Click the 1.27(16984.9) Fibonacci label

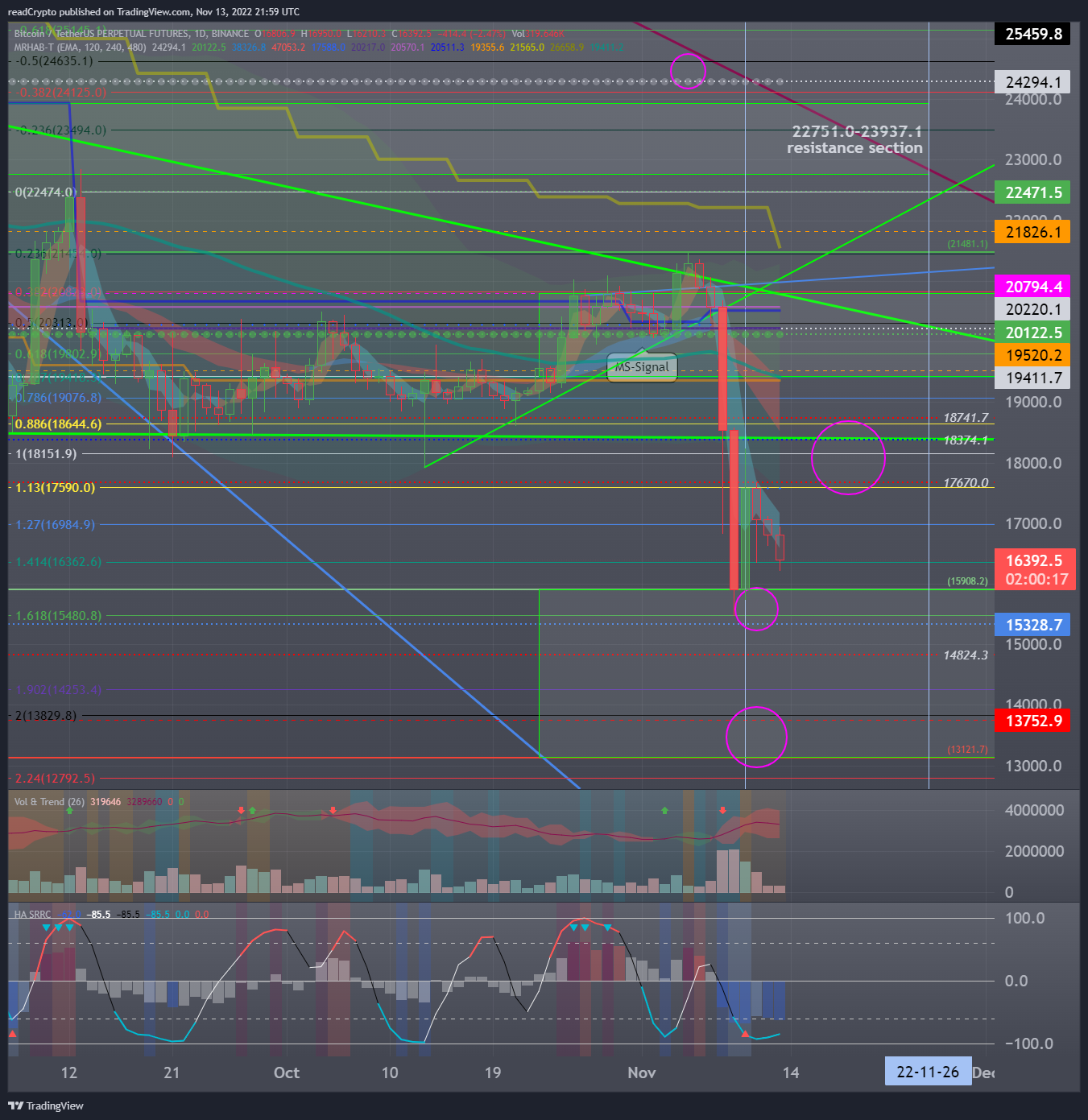55,524
